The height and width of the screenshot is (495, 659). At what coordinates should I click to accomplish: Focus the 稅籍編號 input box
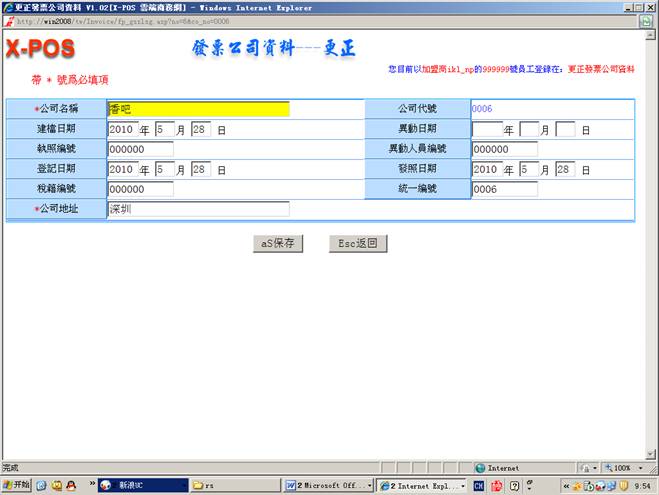click(x=140, y=189)
